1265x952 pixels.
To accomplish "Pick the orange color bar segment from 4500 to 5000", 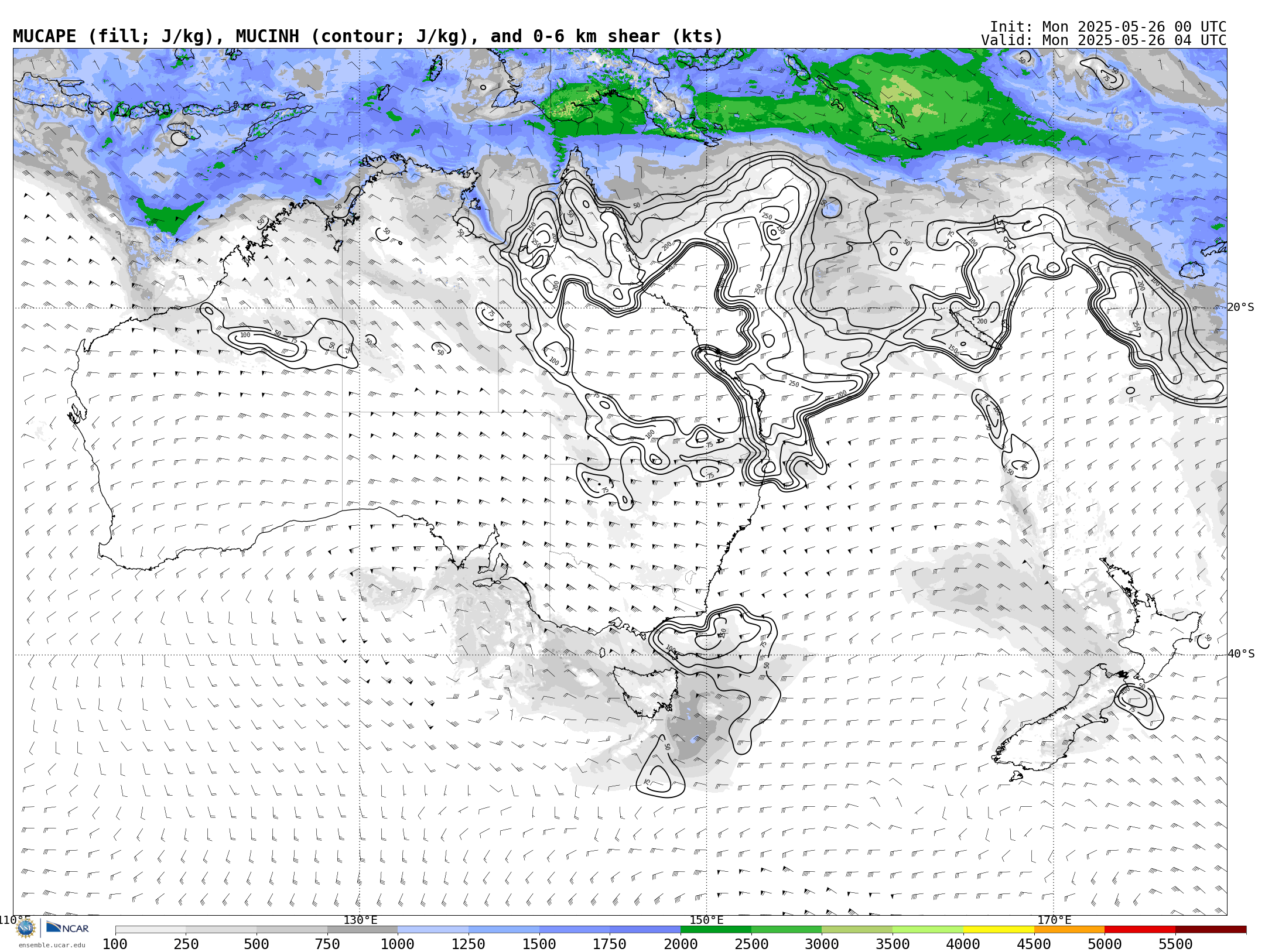I will point(1069,930).
